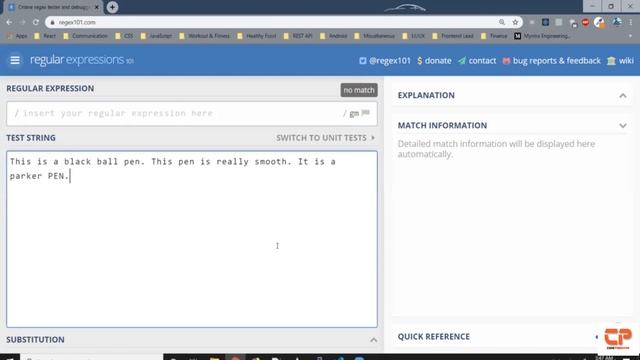Expand the Substitution panel

pos(373,340)
